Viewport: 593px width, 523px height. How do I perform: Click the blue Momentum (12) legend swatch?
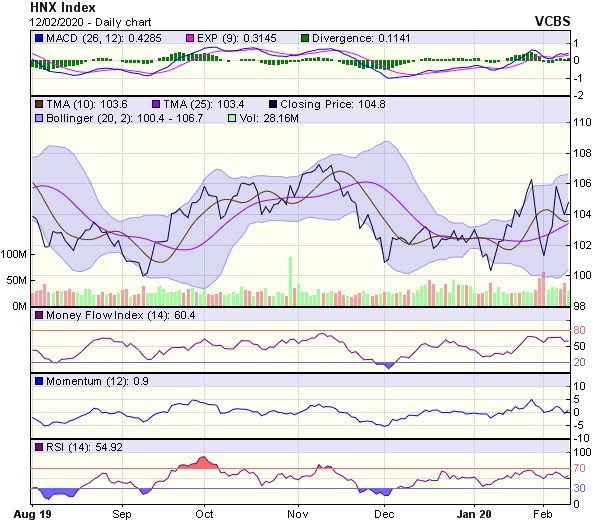pyautogui.click(x=39, y=381)
